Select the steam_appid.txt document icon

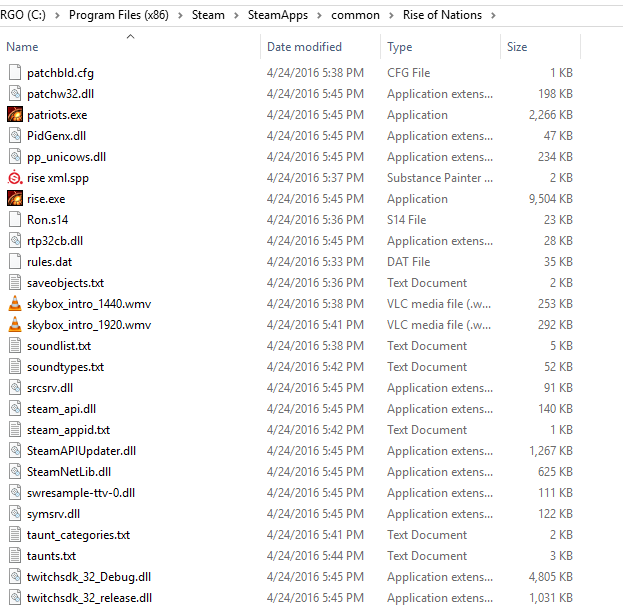coord(15,430)
